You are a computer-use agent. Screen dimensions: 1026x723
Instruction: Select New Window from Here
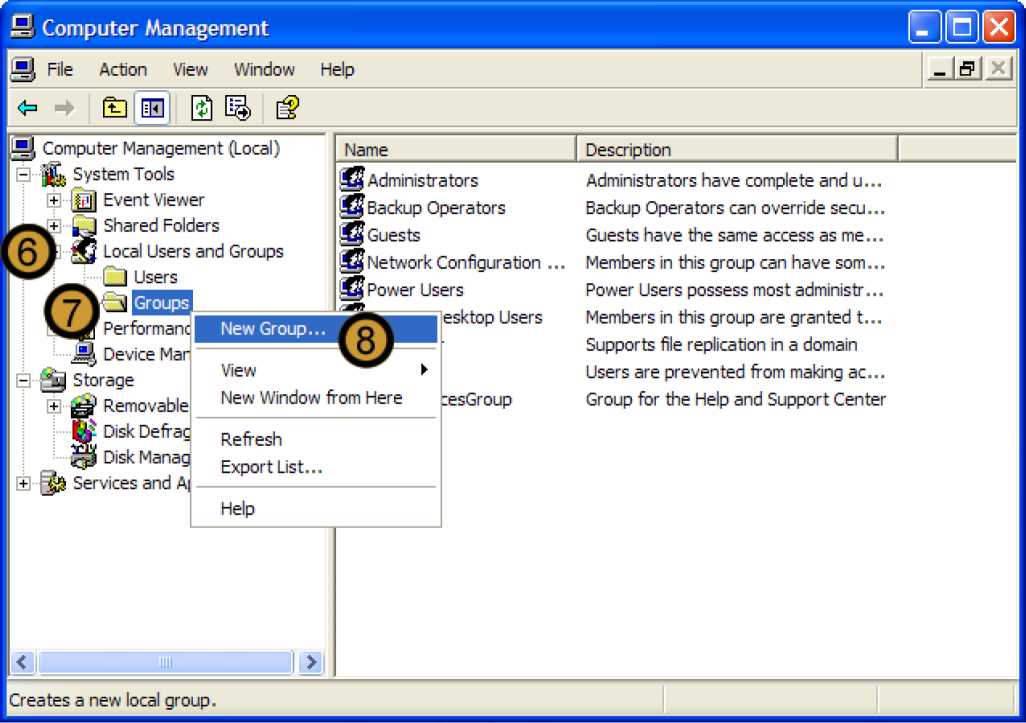(x=317, y=398)
